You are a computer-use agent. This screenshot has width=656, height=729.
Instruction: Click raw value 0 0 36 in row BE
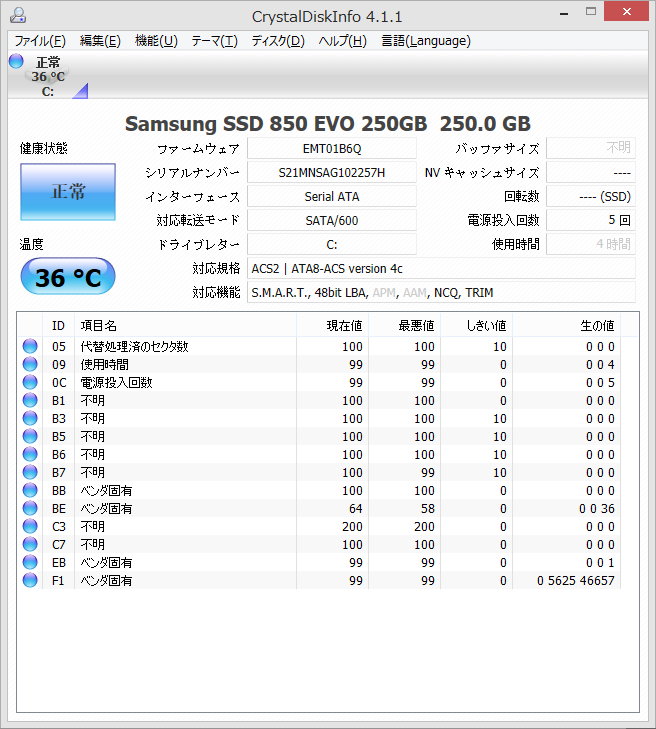pos(597,509)
